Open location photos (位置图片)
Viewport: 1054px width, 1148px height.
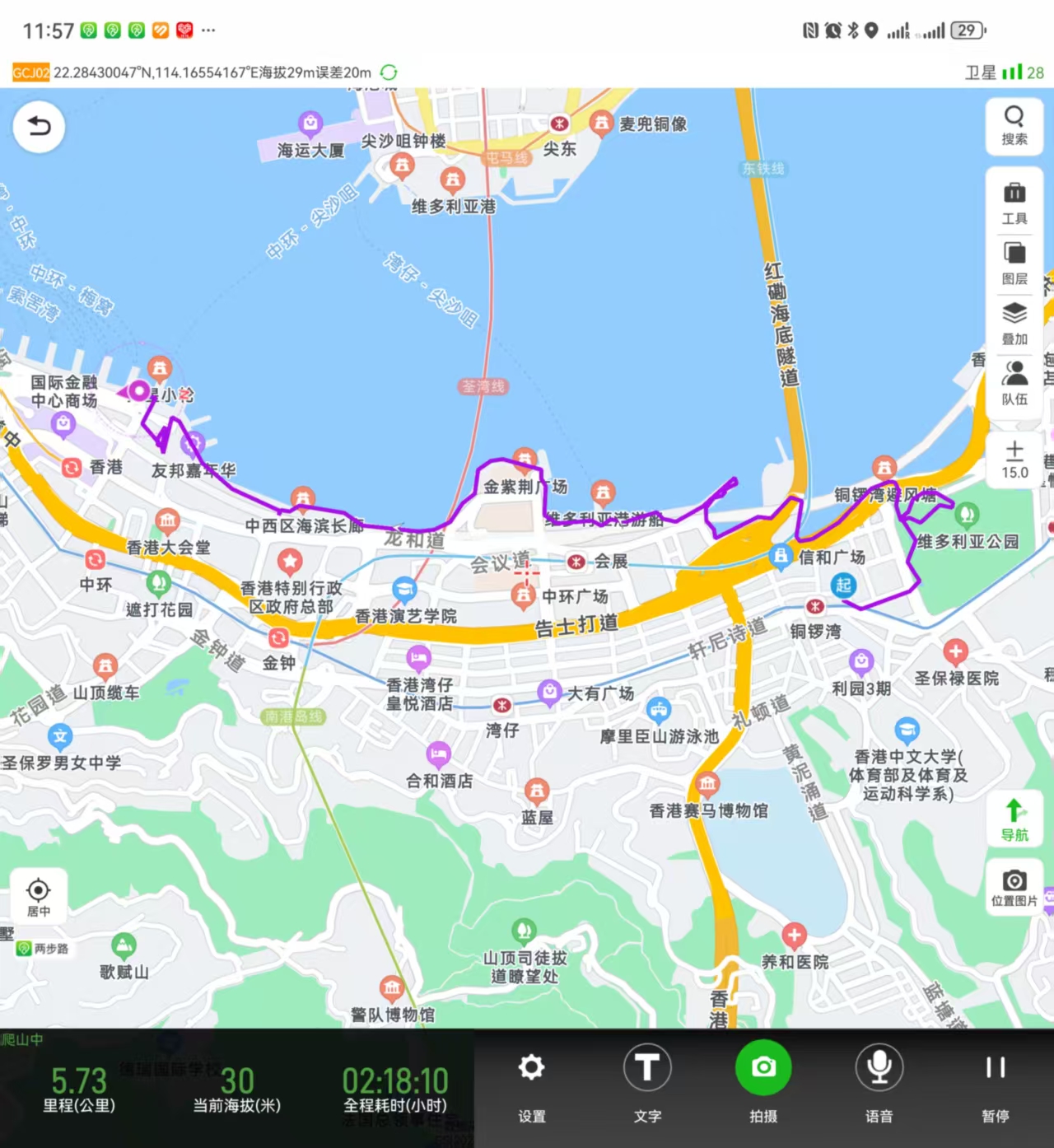(x=1014, y=888)
